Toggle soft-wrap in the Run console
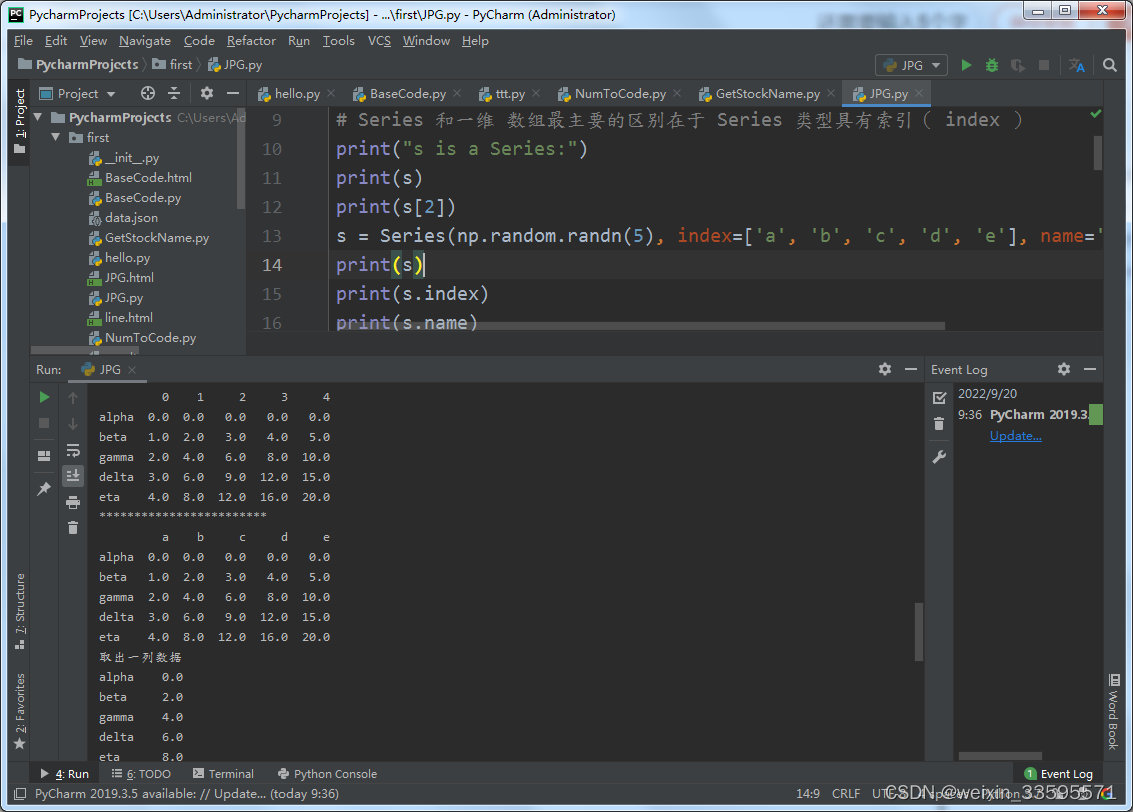 pos(73,450)
